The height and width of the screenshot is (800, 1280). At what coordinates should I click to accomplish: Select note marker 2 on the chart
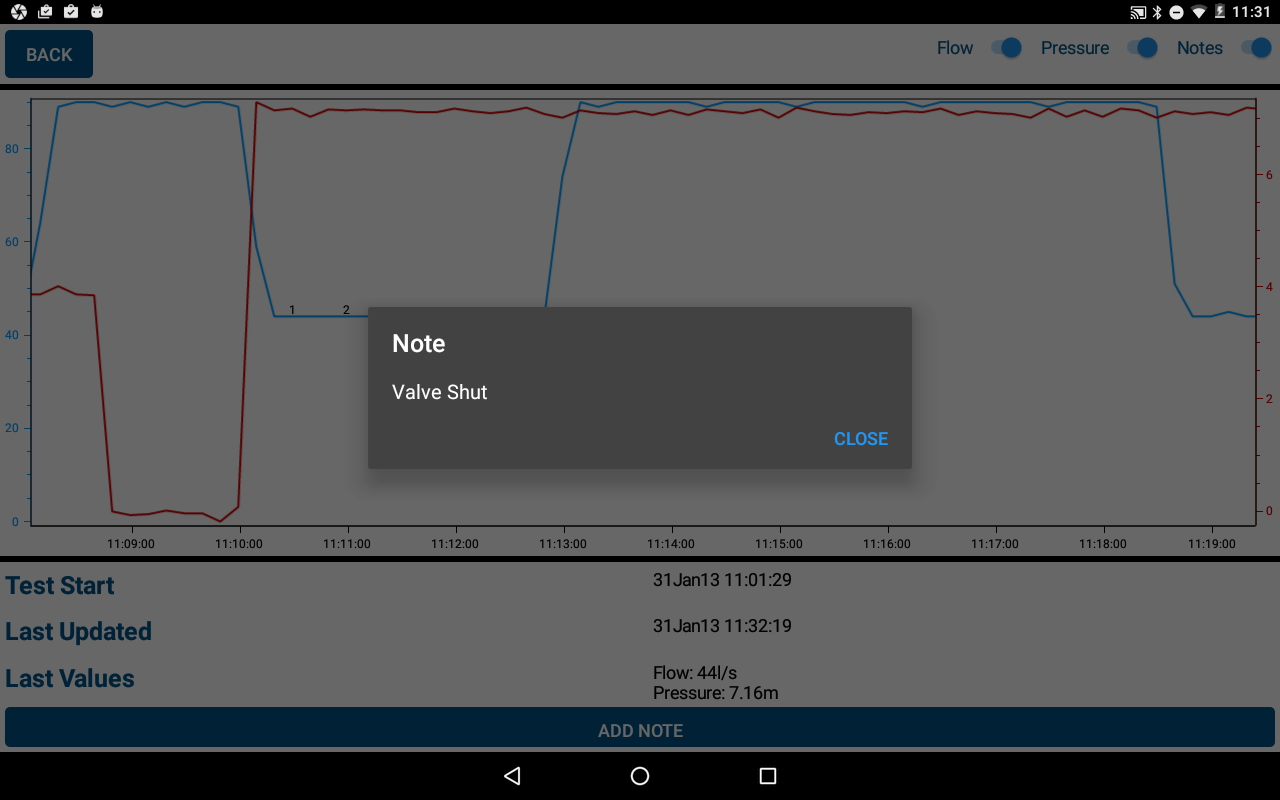[x=346, y=310]
